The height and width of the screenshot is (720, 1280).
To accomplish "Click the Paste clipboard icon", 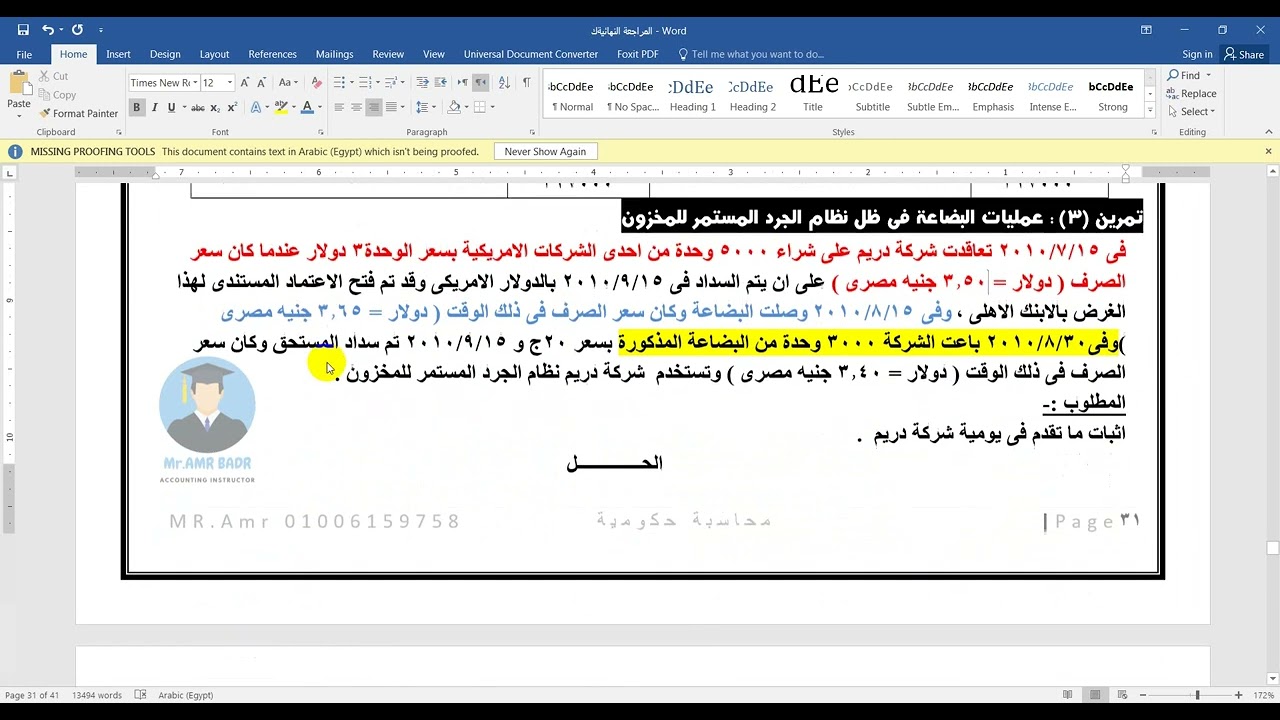I will pos(19,84).
